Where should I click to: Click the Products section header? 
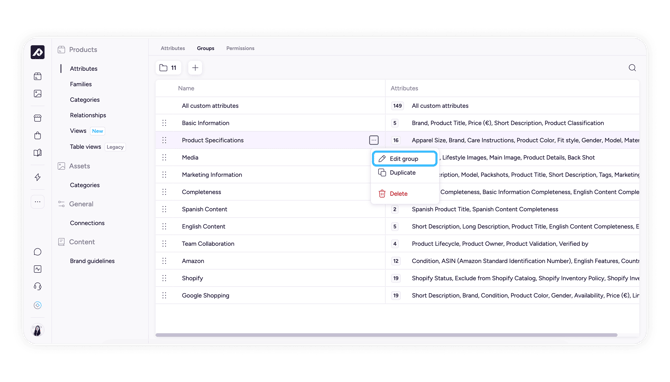click(x=77, y=50)
